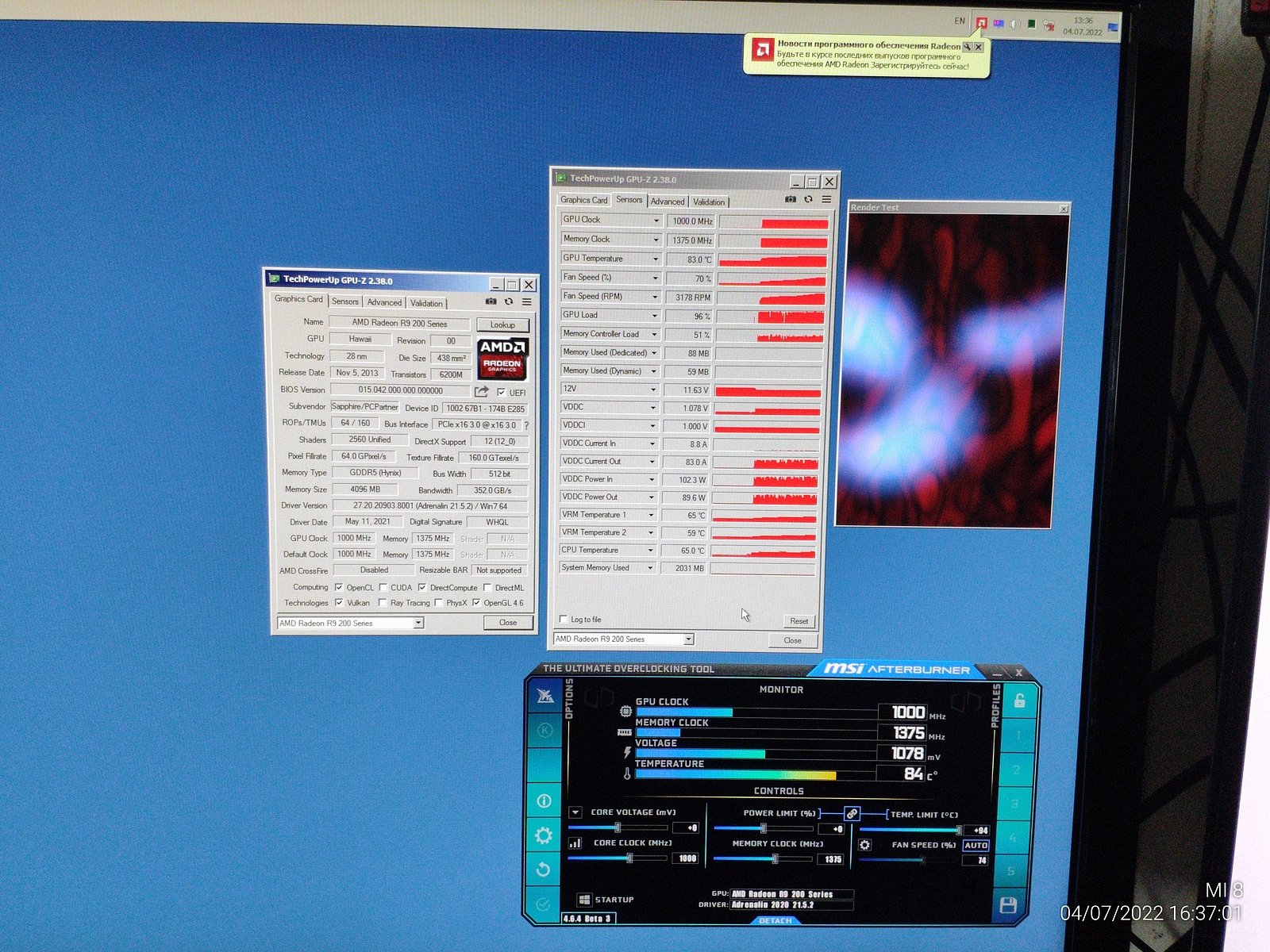The width and height of the screenshot is (1270, 952).
Task: Click the OC scanner bars icon beside Core Clock
Action: point(575,843)
